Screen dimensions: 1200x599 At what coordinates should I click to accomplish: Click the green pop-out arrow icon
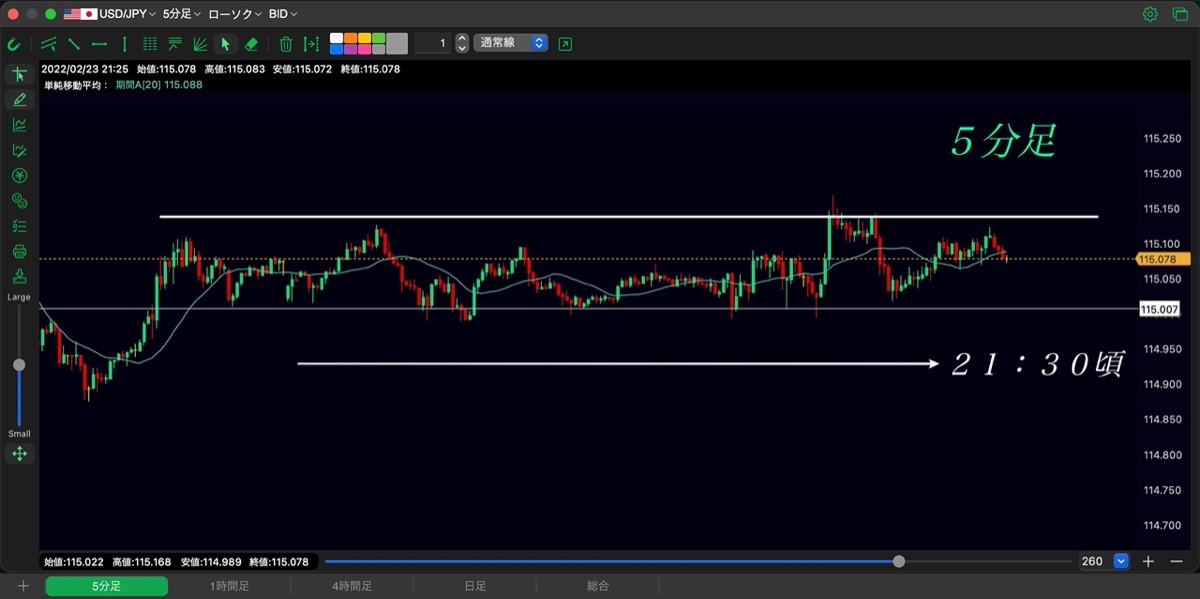[x=566, y=44]
